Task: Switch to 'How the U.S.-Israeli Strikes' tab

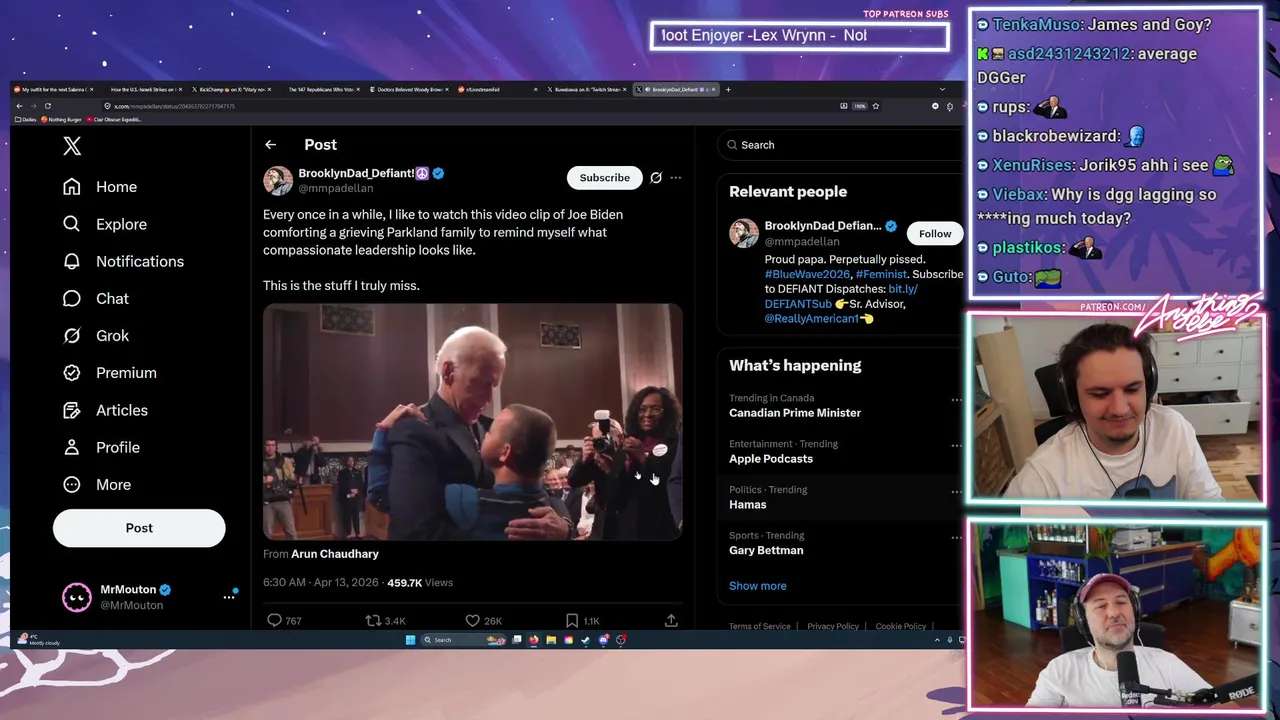Action: pyautogui.click(x=143, y=89)
